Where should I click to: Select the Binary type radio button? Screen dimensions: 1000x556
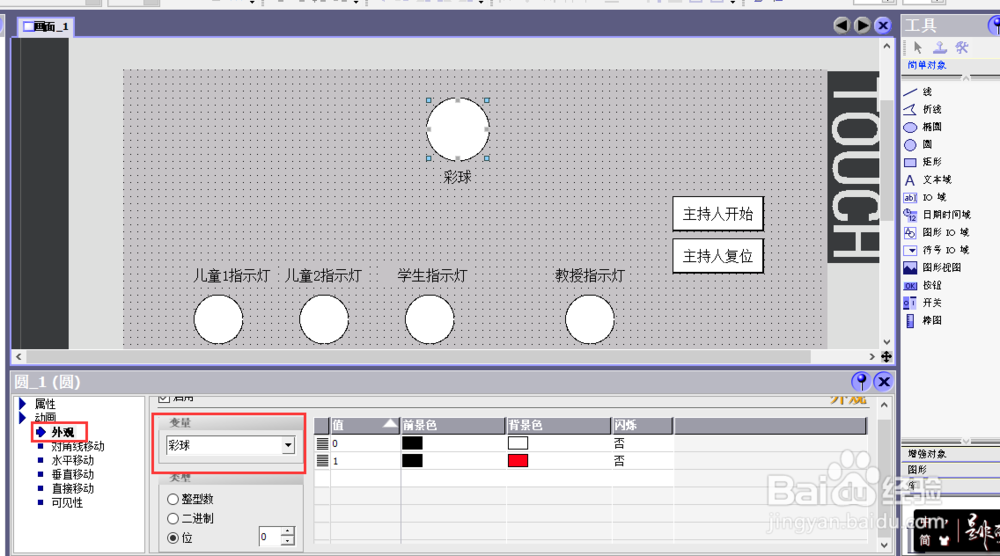click(173, 518)
